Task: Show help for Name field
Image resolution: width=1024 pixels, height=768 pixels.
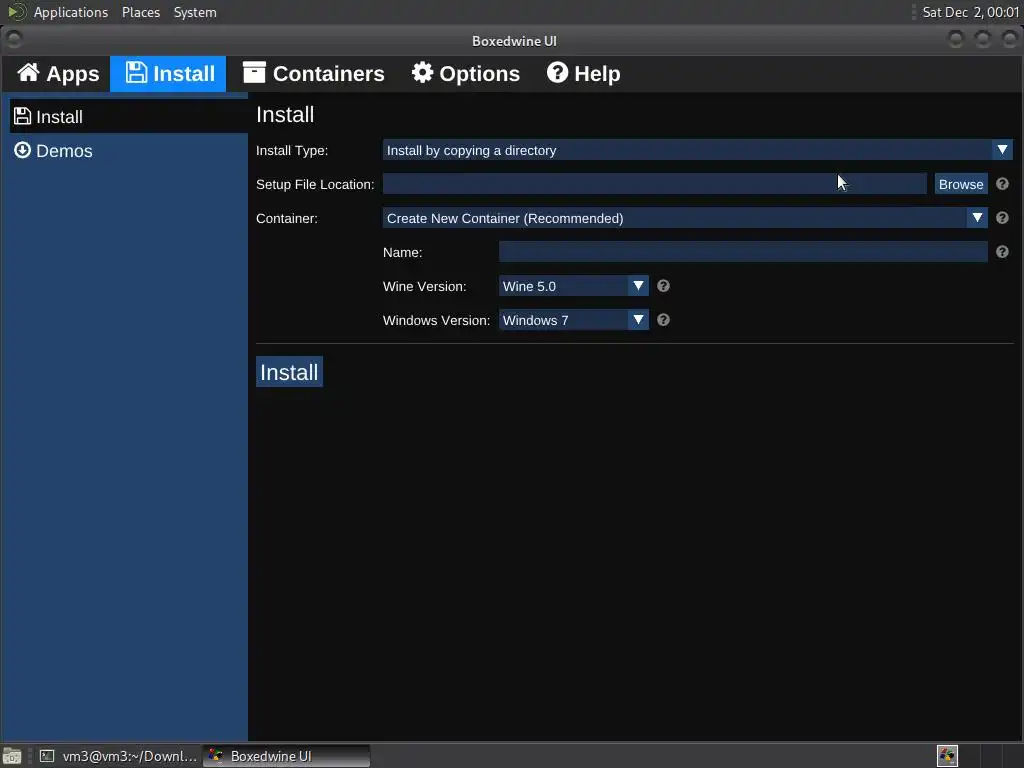Action: 1002,252
